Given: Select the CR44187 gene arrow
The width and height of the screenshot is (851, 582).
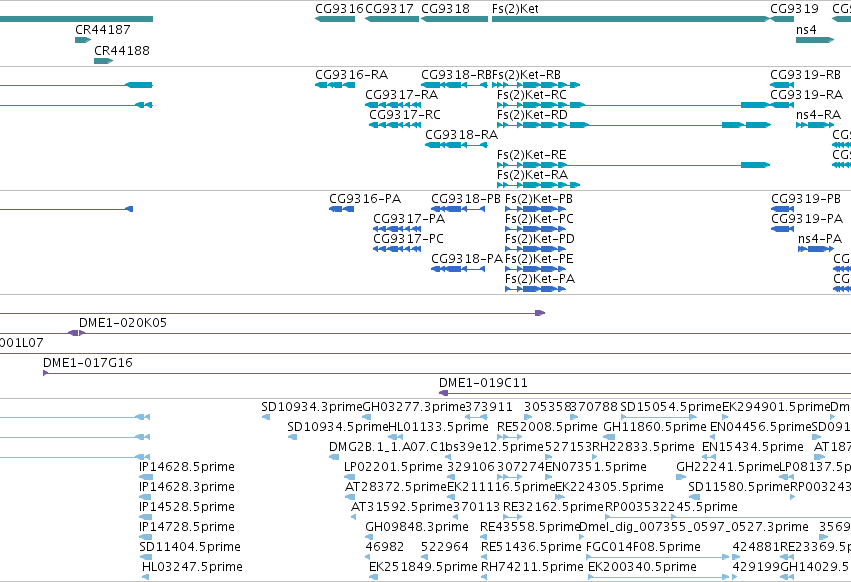Looking at the screenshot, I should 83,40.
